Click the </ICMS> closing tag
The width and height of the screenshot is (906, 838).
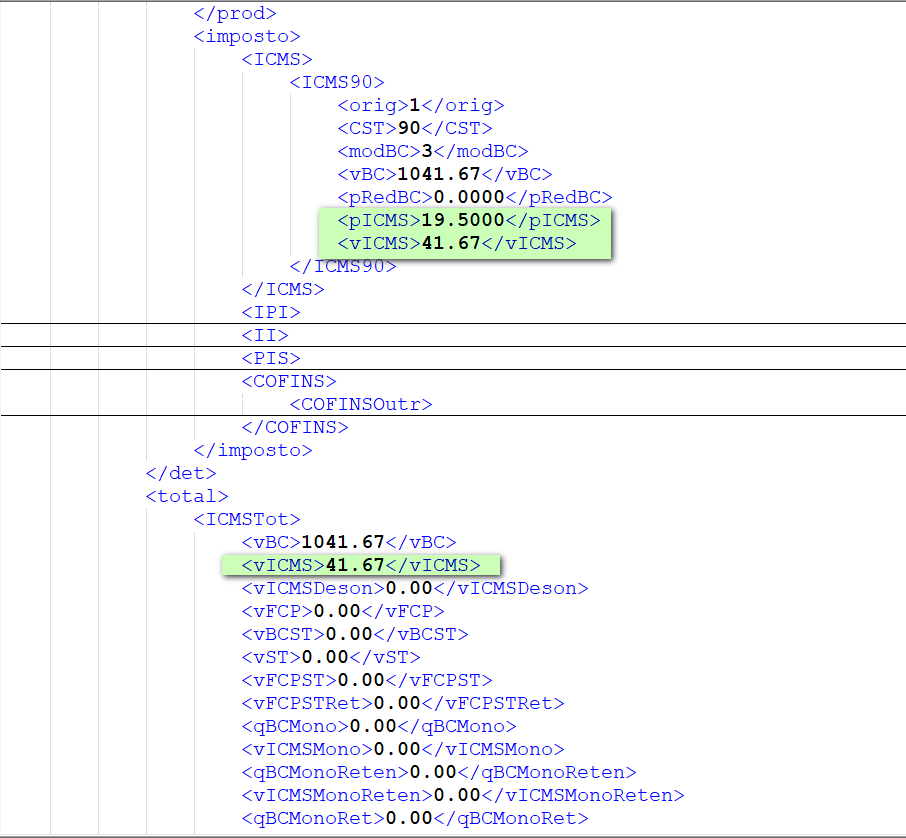coord(283,290)
